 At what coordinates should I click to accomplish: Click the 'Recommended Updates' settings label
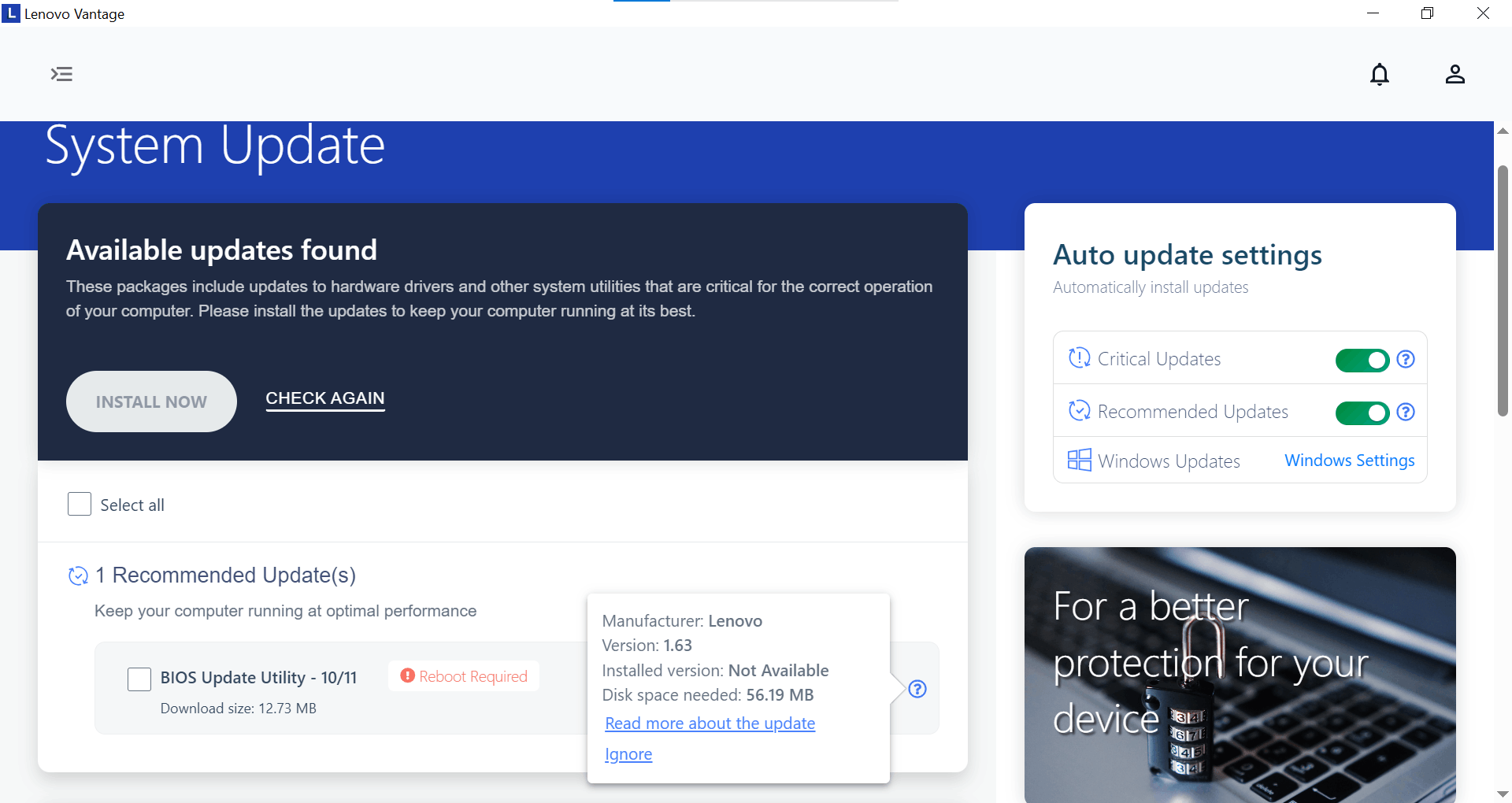pyautogui.click(x=1193, y=412)
